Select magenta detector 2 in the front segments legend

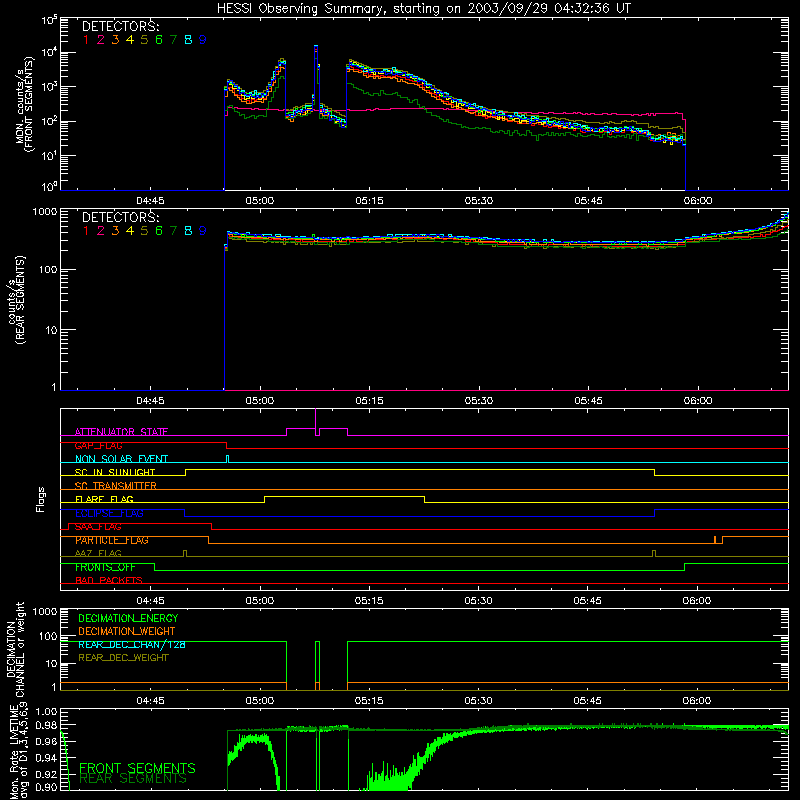101,40
